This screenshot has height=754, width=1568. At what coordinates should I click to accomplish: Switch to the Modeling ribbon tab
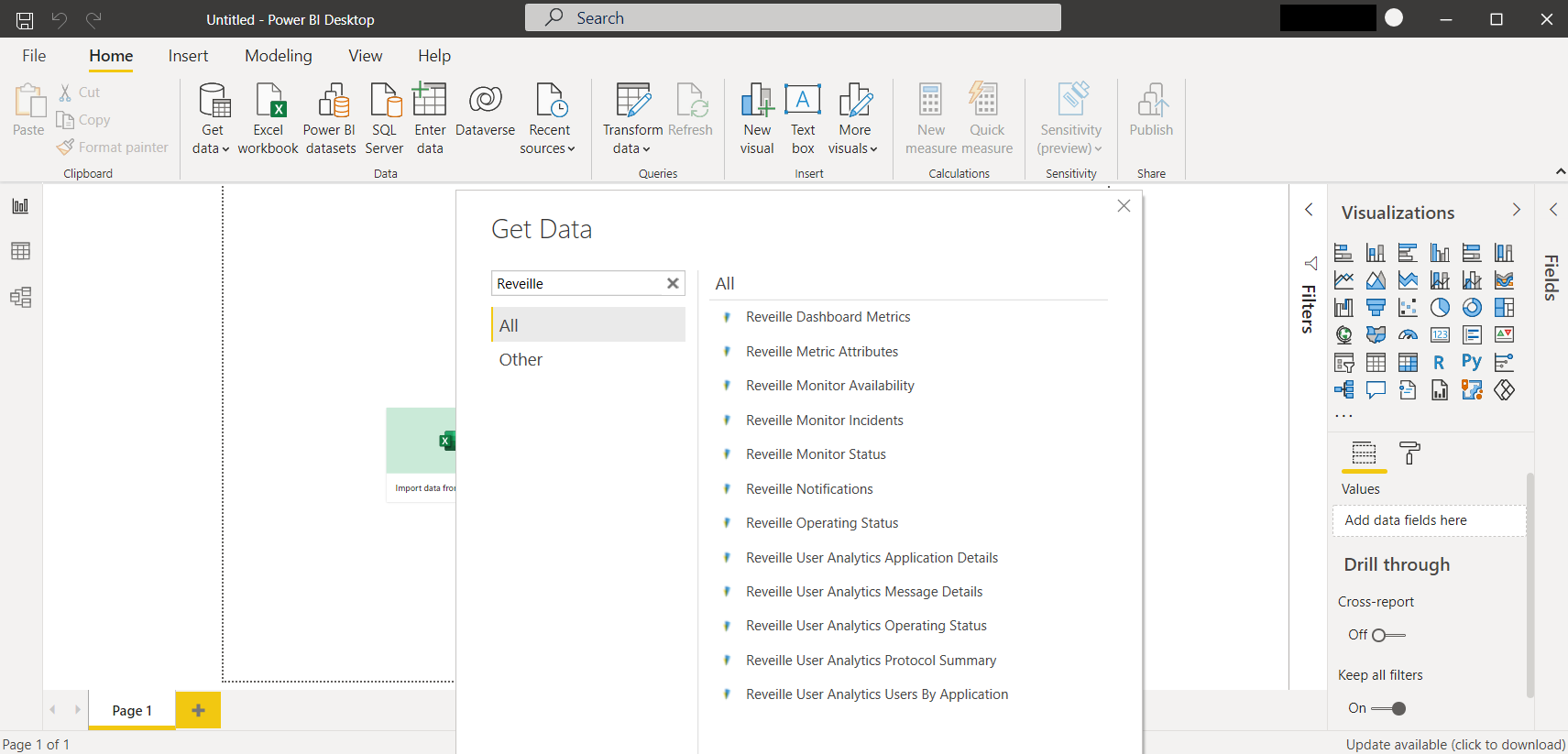(x=279, y=56)
